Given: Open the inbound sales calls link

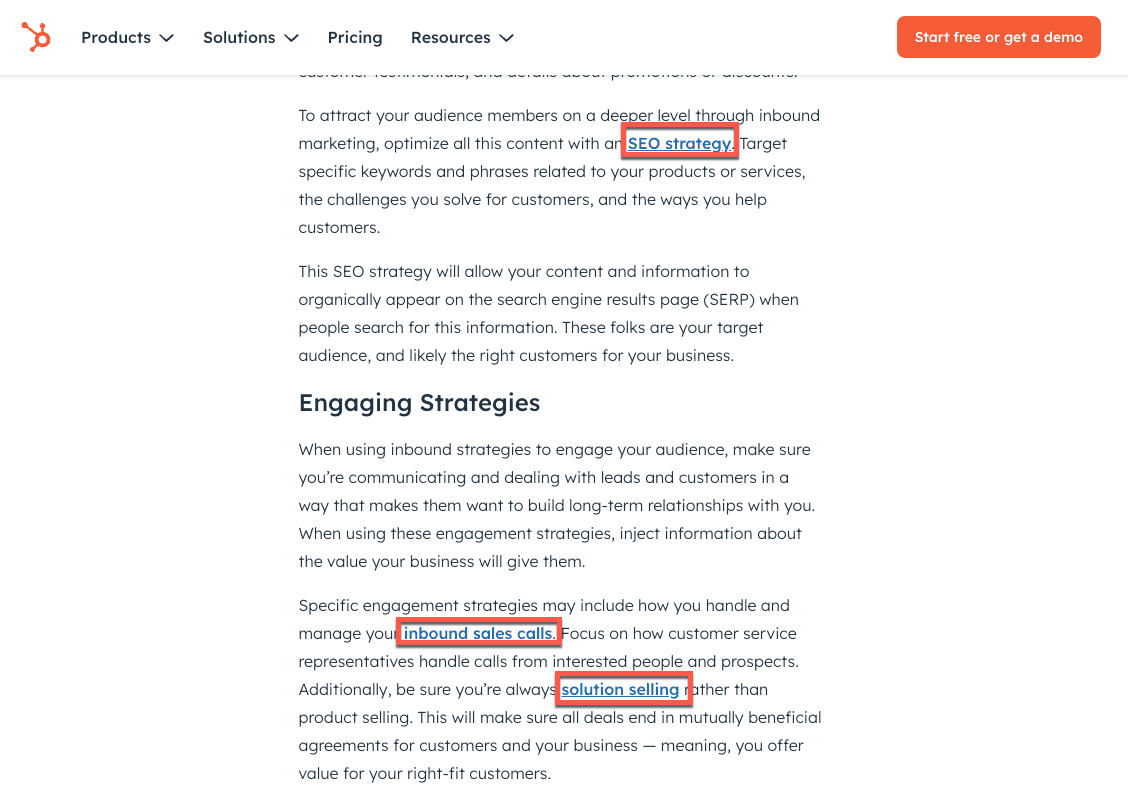Looking at the screenshot, I should 478,634.
